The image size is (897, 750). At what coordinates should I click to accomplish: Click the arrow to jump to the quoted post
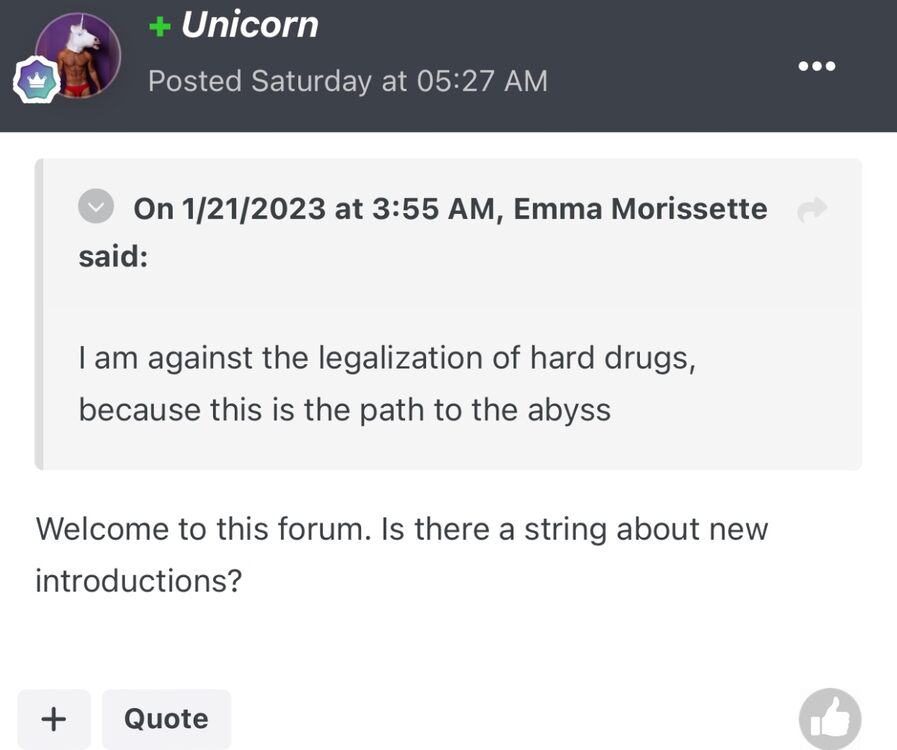(x=813, y=209)
